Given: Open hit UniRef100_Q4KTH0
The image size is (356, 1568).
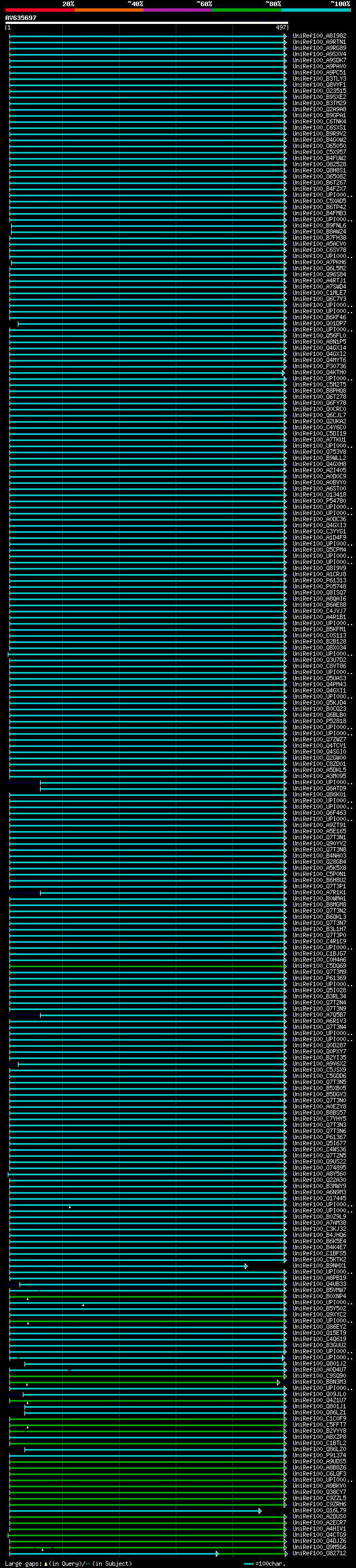Looking at the screenshot, I should (319, 373).
